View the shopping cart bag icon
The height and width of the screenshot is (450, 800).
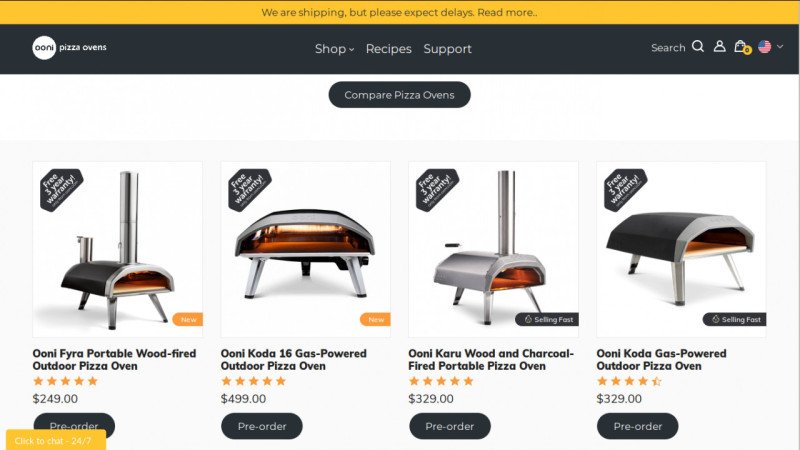click(x=742, y=47)
